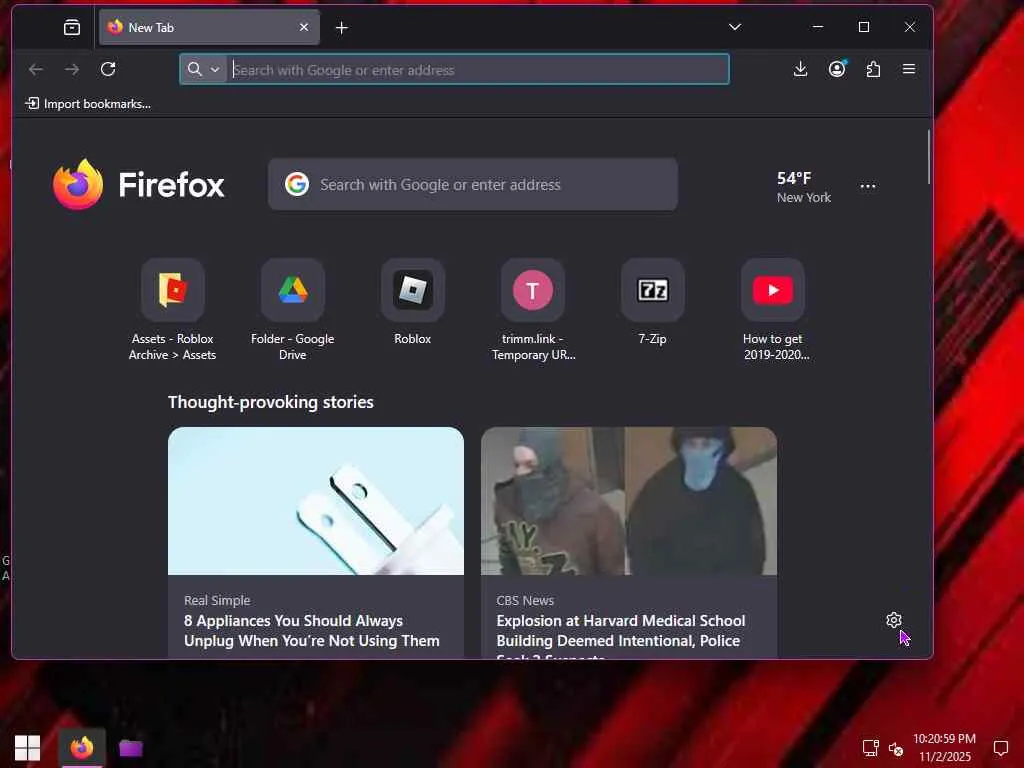The width and height of the screenshot is (1024, 768).
Task: Maximize the Firefox window
Action: (863, 27)
